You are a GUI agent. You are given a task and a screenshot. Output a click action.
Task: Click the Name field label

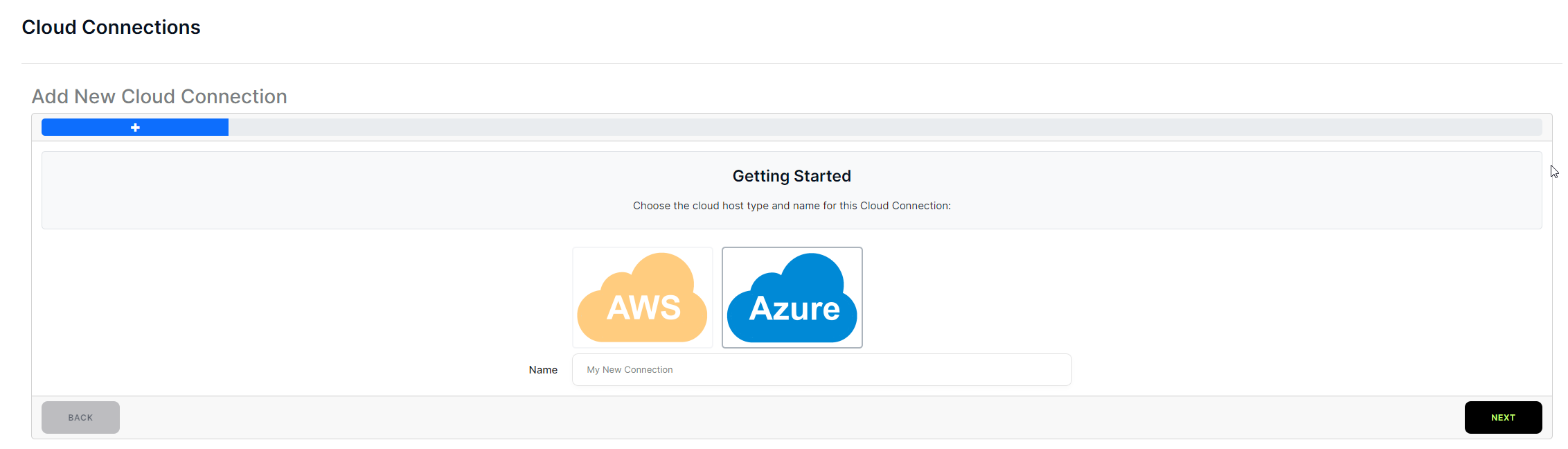click(x=543, y=370)
